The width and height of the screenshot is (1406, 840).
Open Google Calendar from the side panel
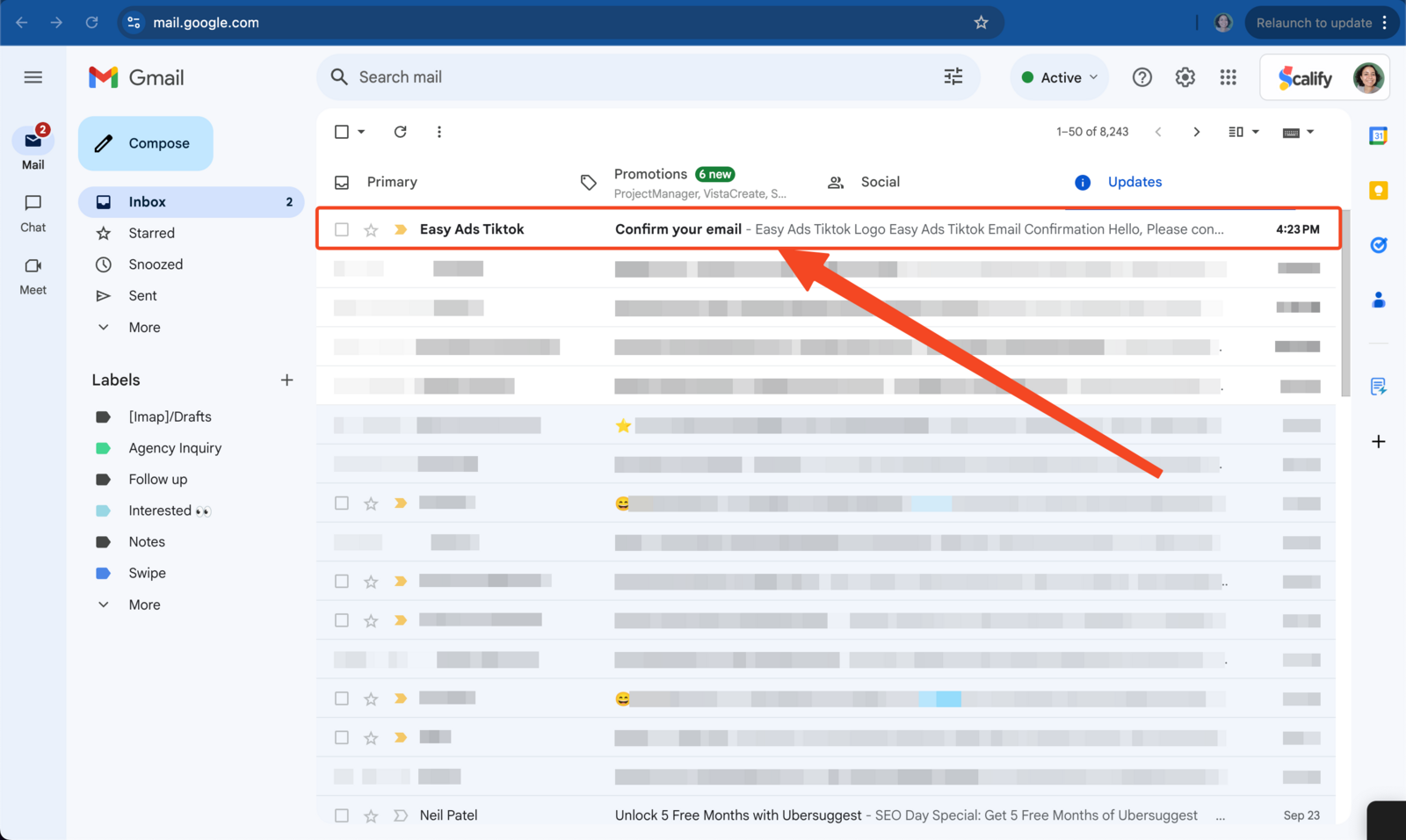pyautogui.click(x=1378, y=135)
